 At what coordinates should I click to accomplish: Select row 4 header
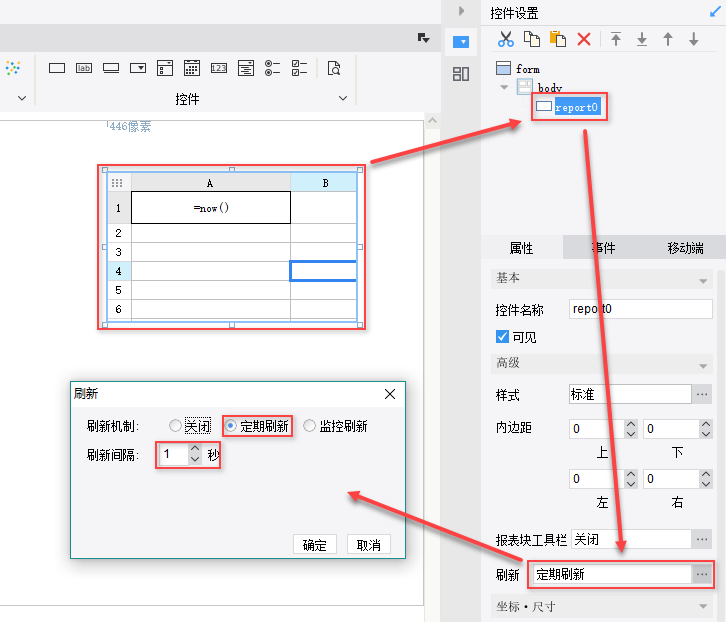click(119, 271)
